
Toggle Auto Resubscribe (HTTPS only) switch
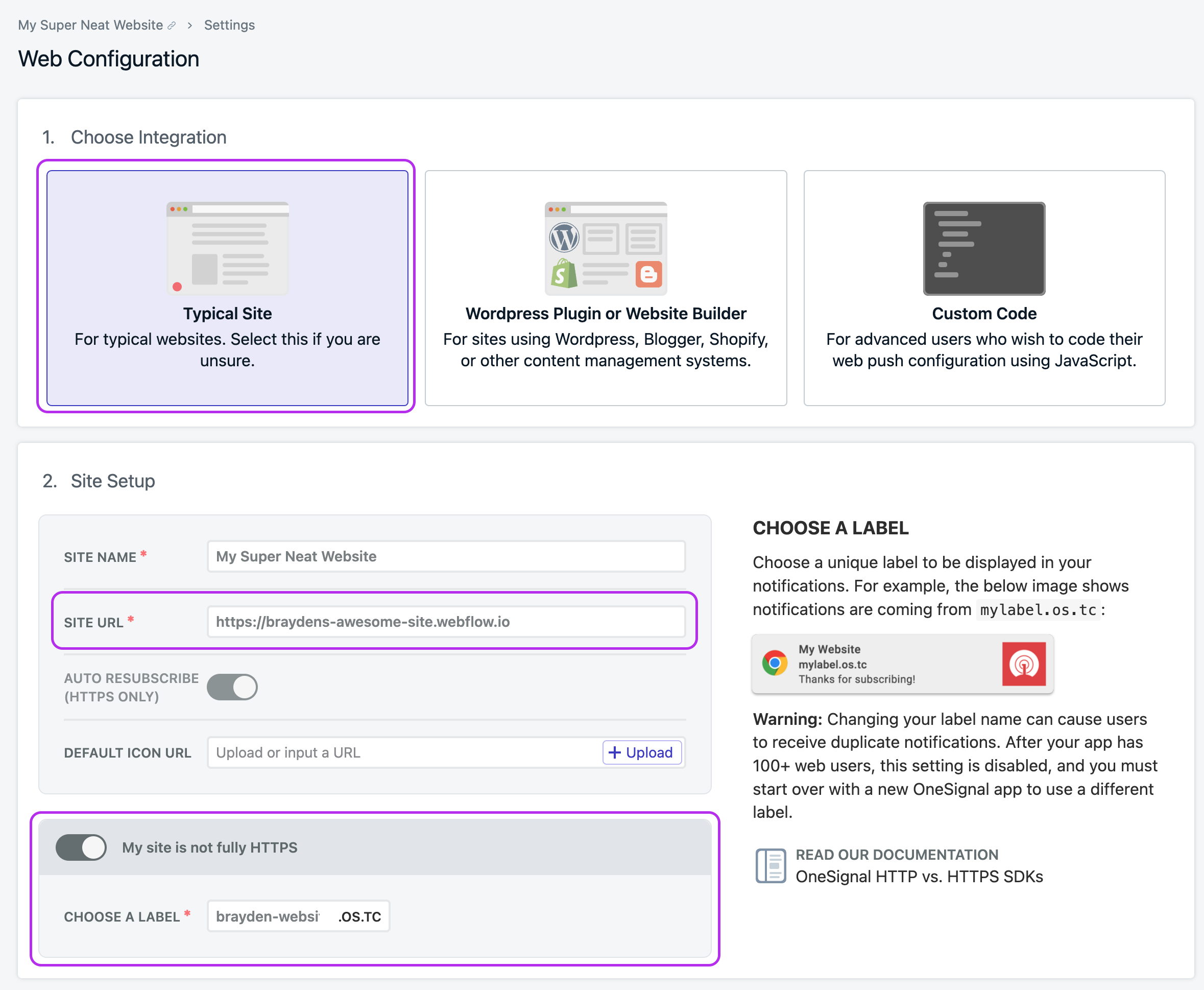click(232, 687)
